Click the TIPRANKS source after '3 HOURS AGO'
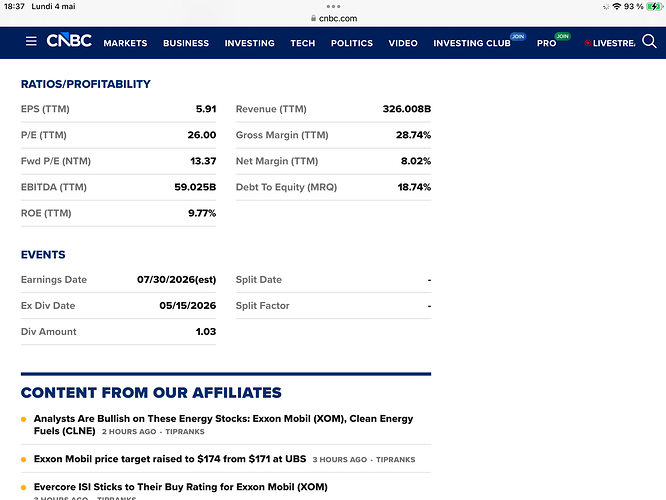 tap(395, 460)
